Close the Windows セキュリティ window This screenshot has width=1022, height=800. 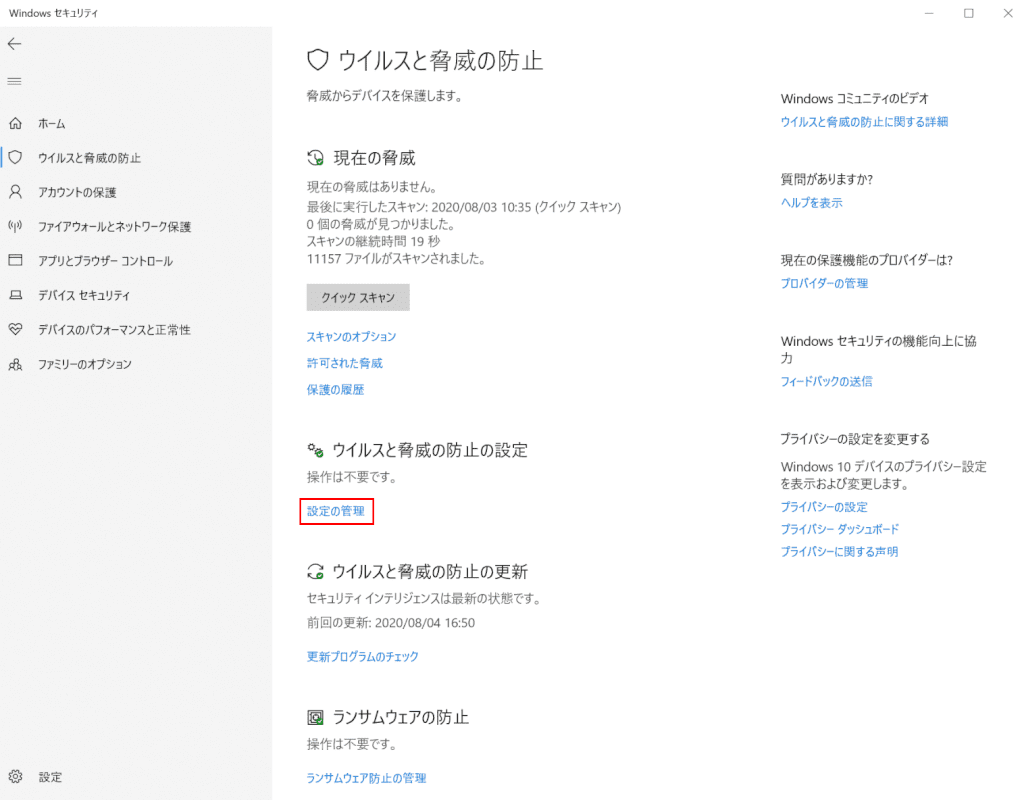[1008, 13]
